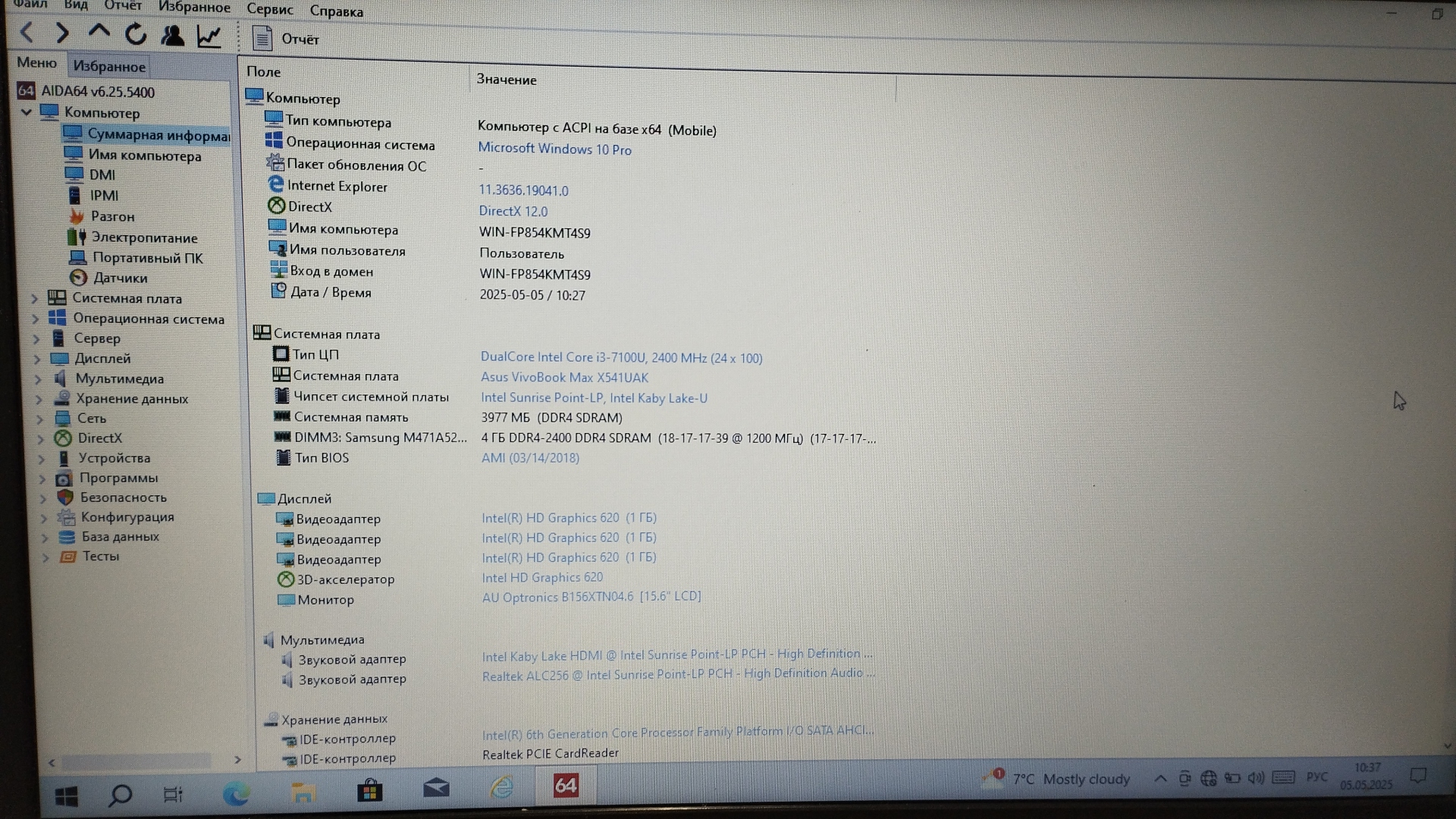Click the Forward navigation arrow
Image resolution: width=1456 pixels, height=819 pixels.
62,33
